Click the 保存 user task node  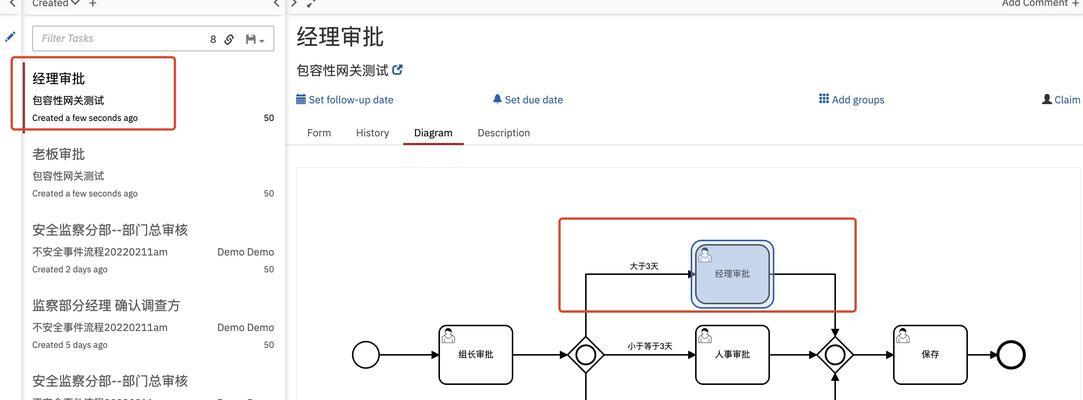coord(930,355)
